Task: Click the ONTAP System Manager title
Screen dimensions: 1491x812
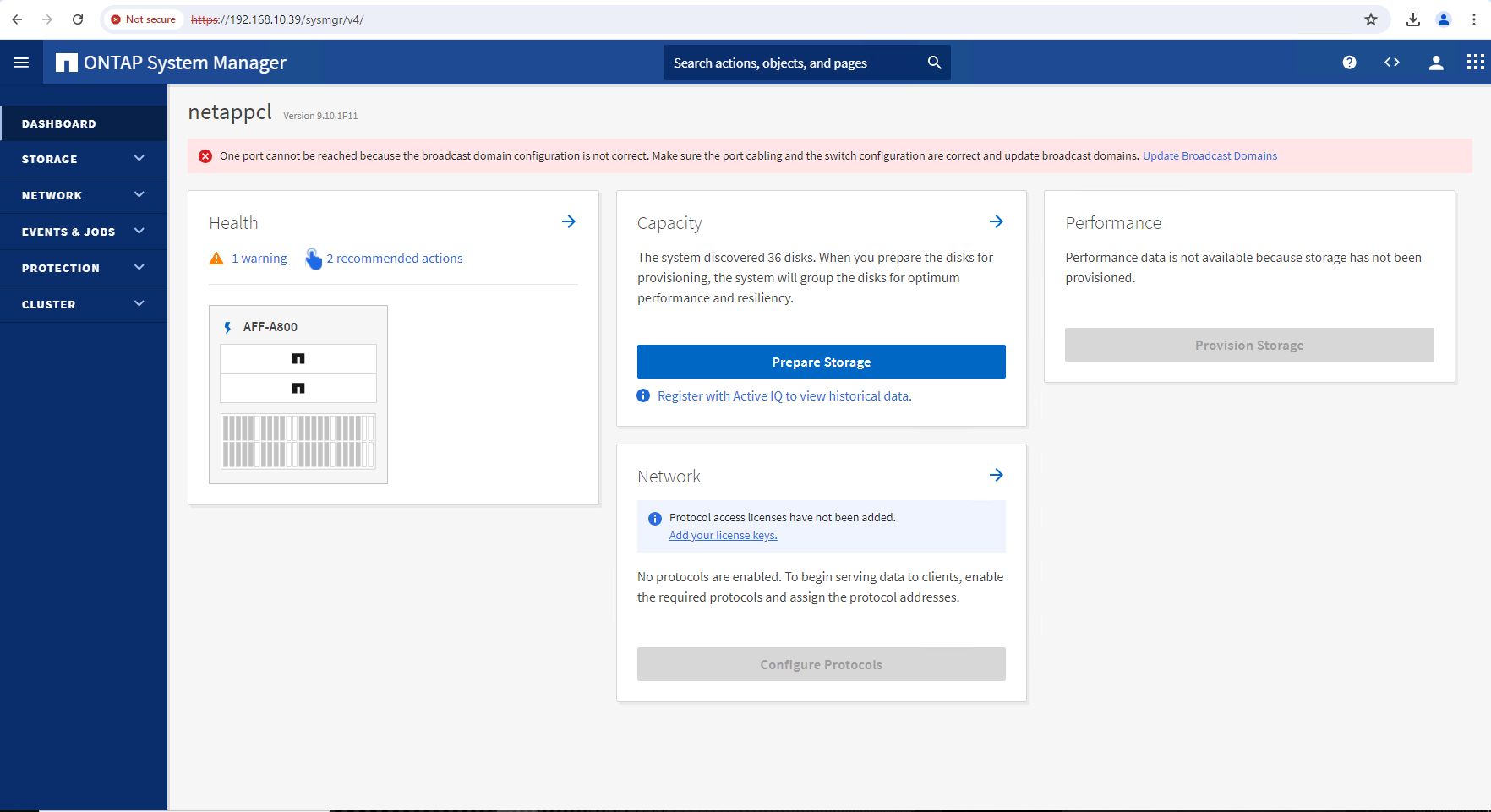Action: tap(185, 63)
